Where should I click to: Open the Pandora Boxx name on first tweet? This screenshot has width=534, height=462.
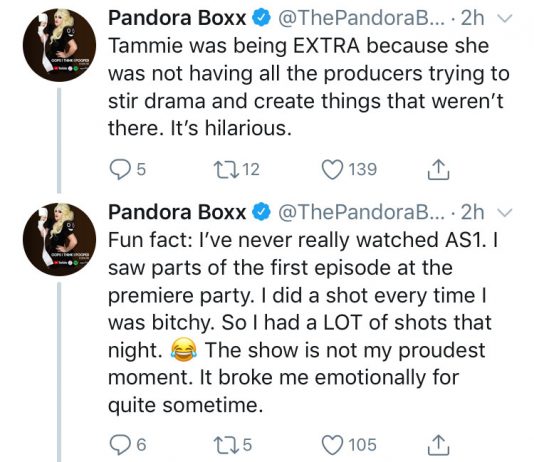[x=177, y=18]
